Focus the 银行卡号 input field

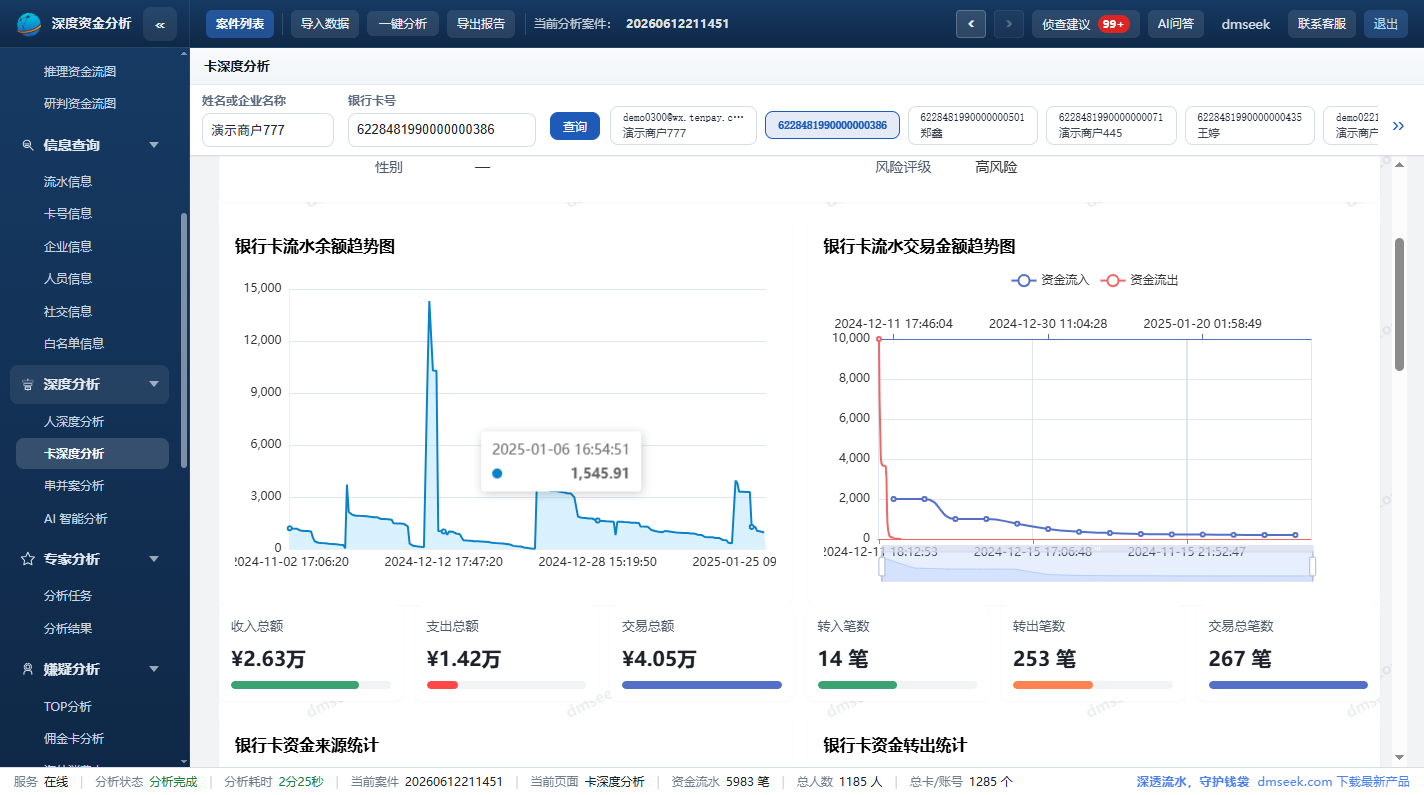click(x=443, y=129)
